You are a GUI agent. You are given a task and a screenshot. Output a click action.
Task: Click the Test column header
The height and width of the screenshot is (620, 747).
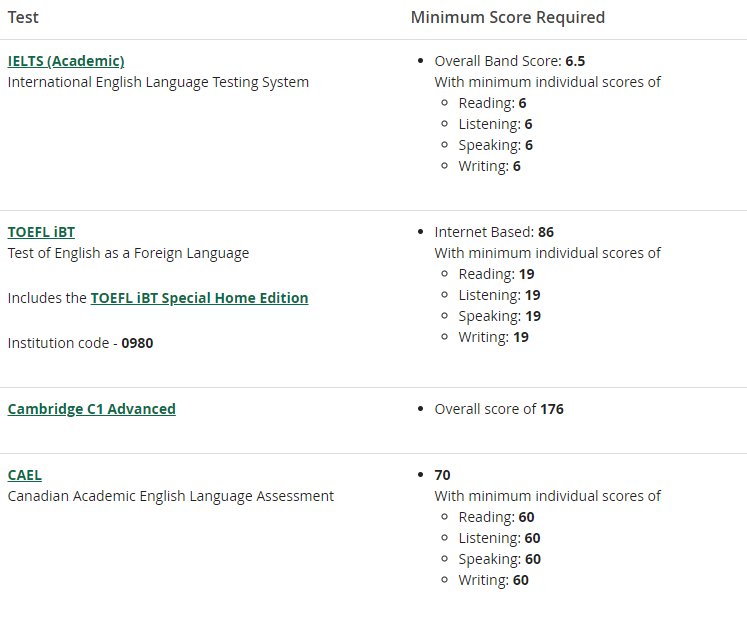(23, 17)
